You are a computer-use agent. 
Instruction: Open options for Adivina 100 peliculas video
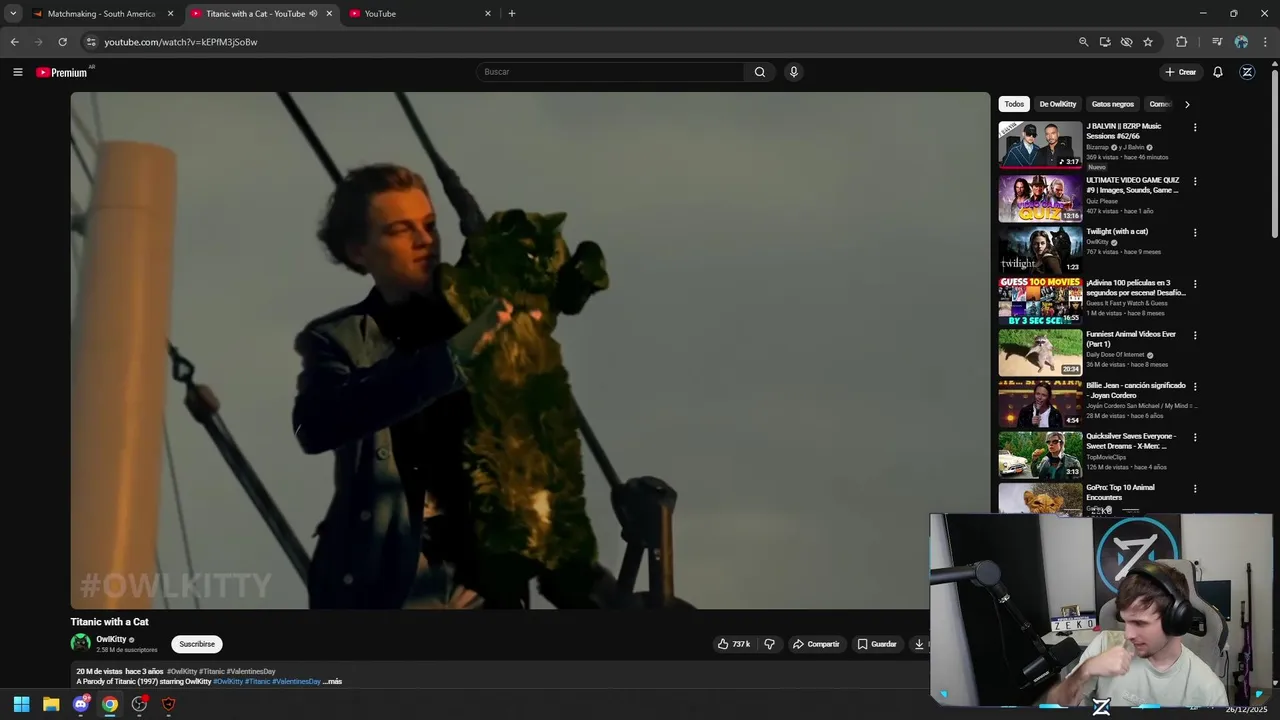pos(1195,284)
